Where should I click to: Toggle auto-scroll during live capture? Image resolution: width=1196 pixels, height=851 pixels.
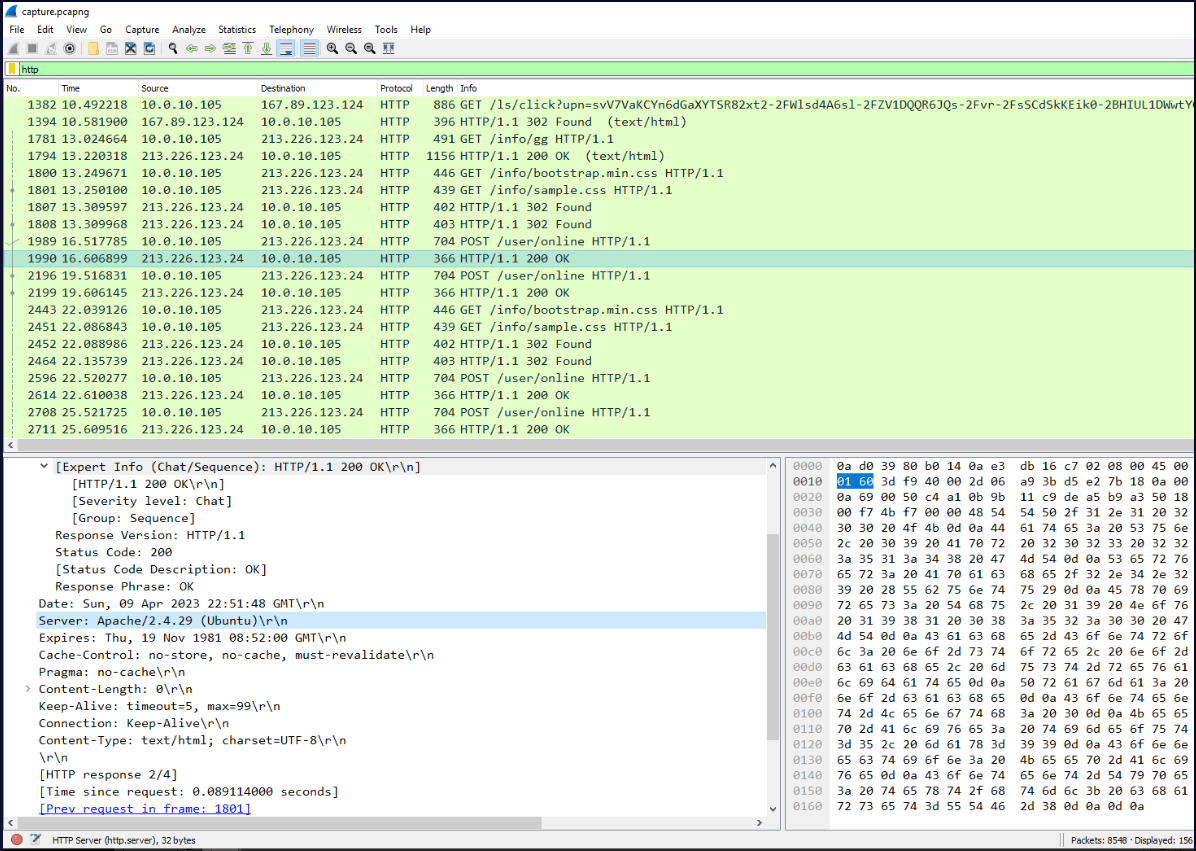[286, 49]
